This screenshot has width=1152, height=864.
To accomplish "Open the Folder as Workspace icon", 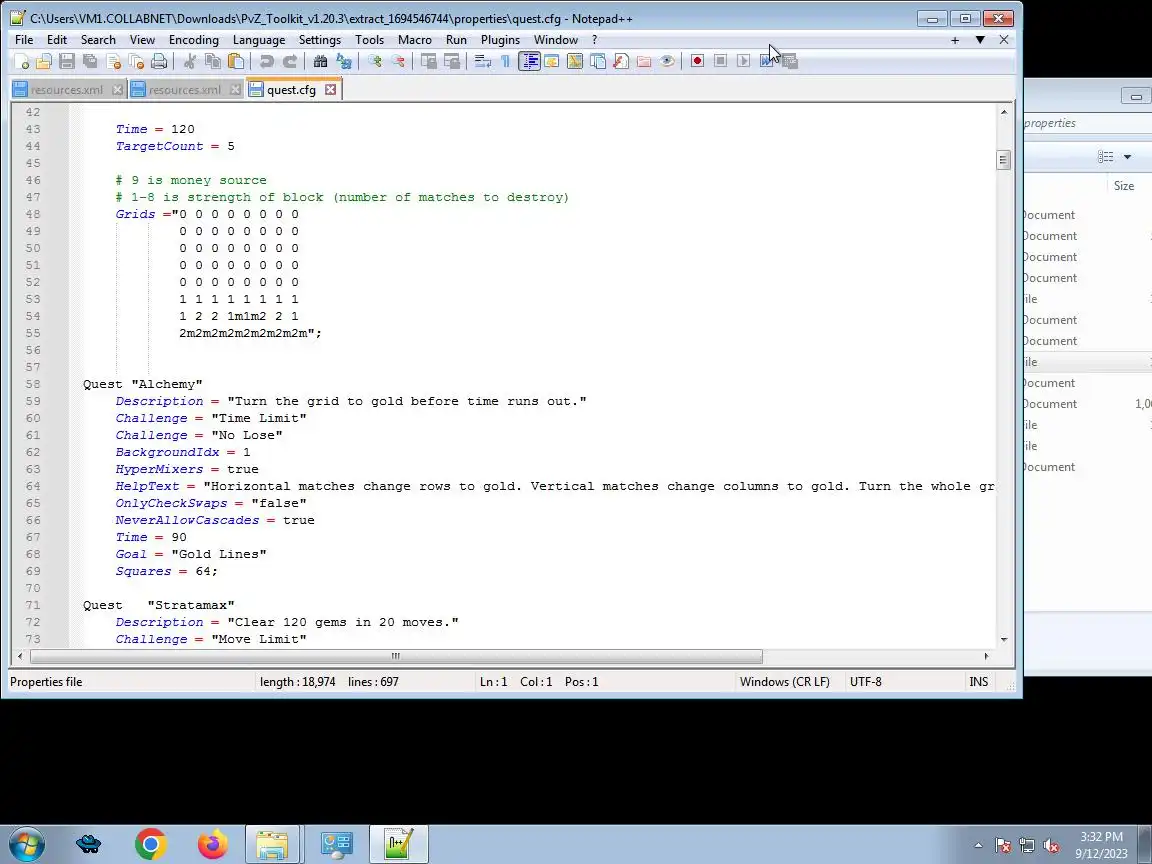I will [x=644, y=61].
